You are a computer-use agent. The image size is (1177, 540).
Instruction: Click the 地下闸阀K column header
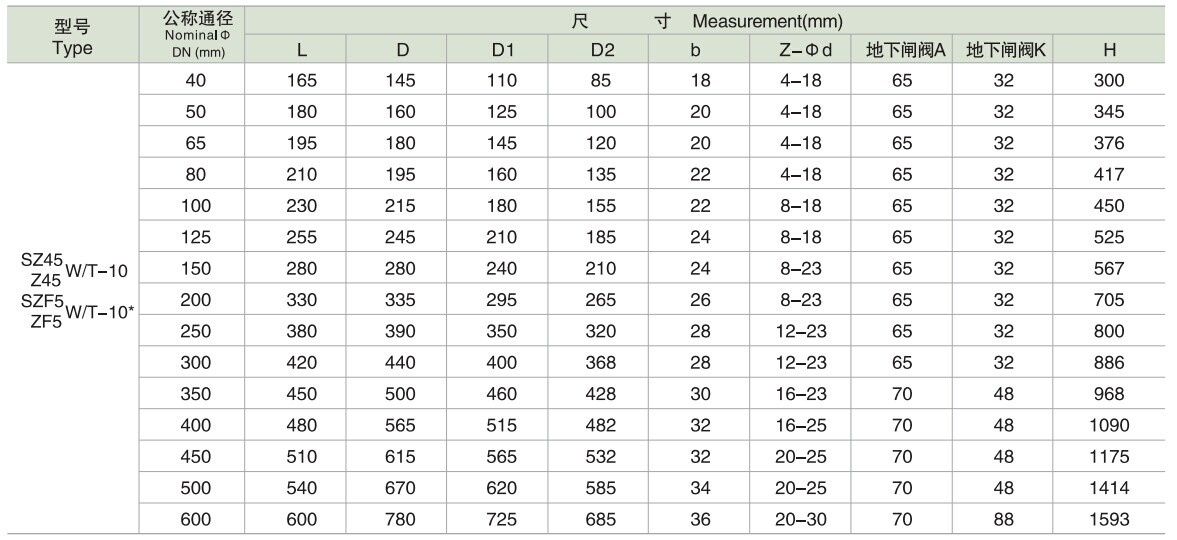pos(1004,50)
